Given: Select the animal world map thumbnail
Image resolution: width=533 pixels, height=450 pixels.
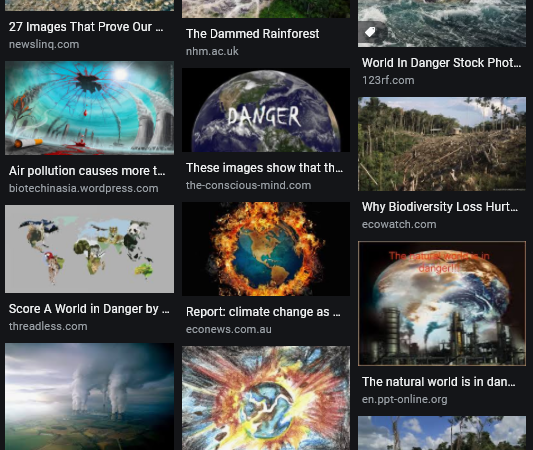Looking at the screenshot, I should [x=89, y=249].
